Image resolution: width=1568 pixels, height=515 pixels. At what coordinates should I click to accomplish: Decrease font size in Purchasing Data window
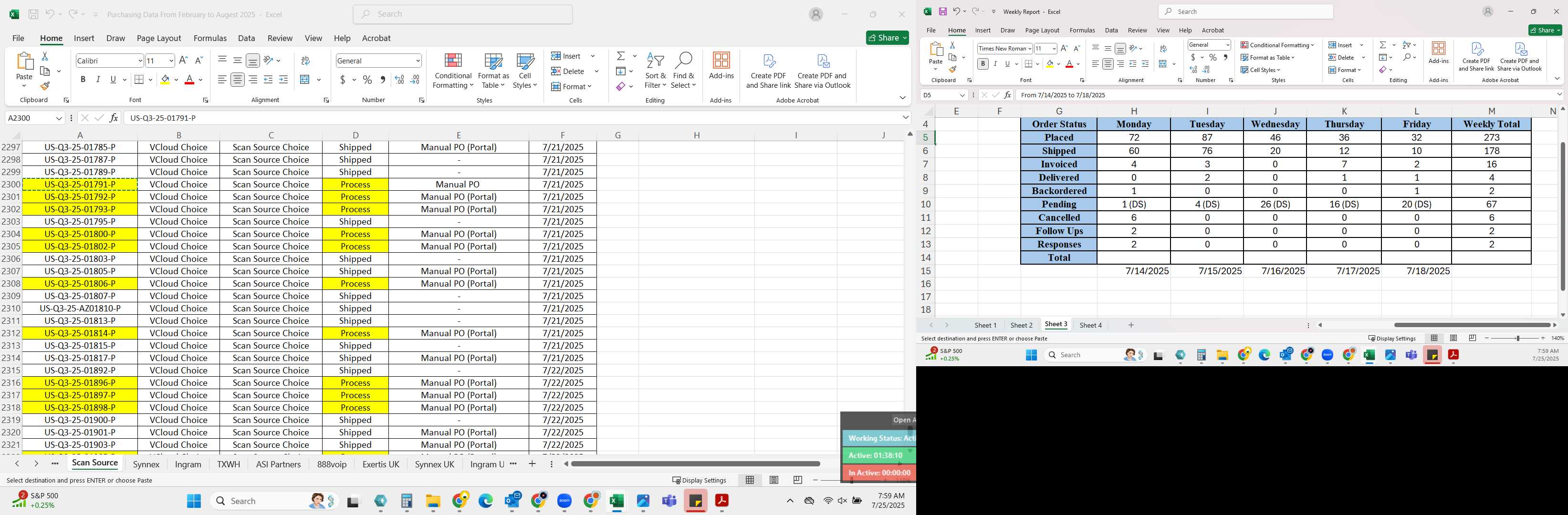(199, 60)
